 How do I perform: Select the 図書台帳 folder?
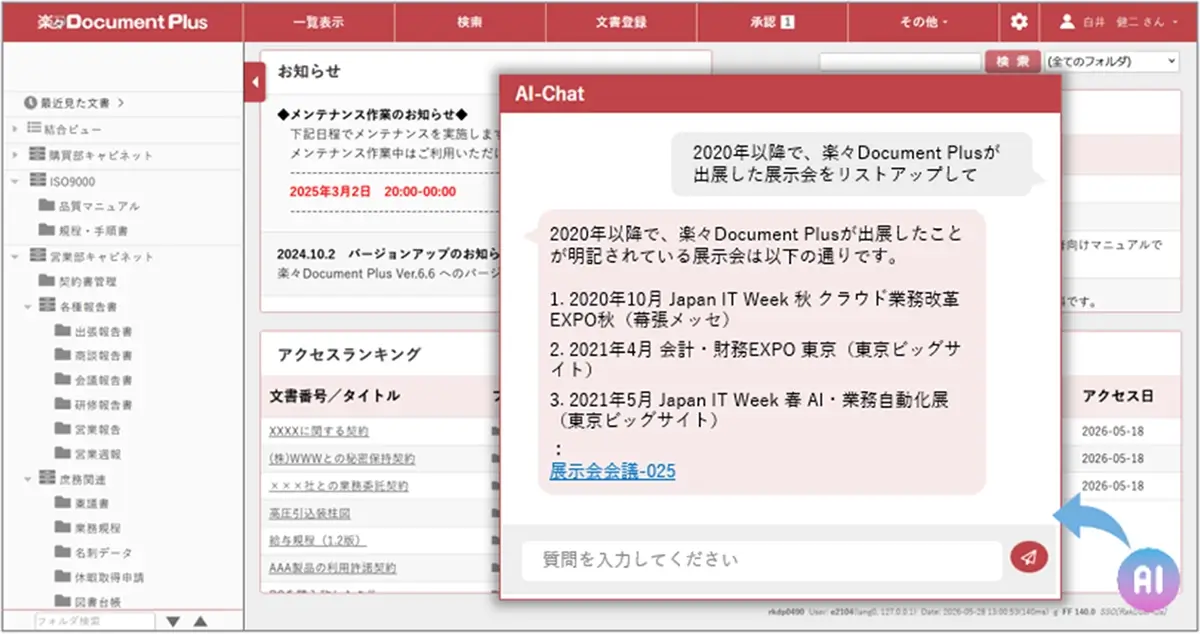pos(97,603)
